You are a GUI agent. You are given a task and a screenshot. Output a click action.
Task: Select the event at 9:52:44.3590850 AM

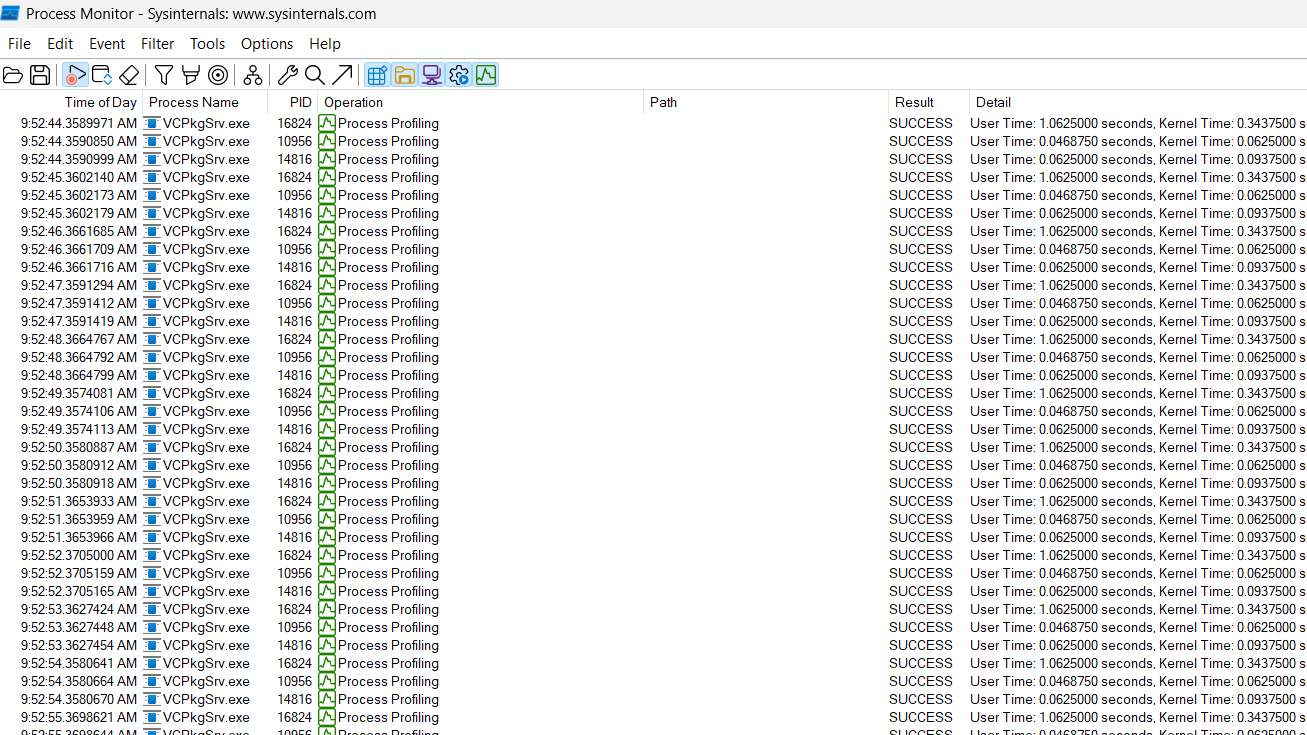tap(653, 141)
